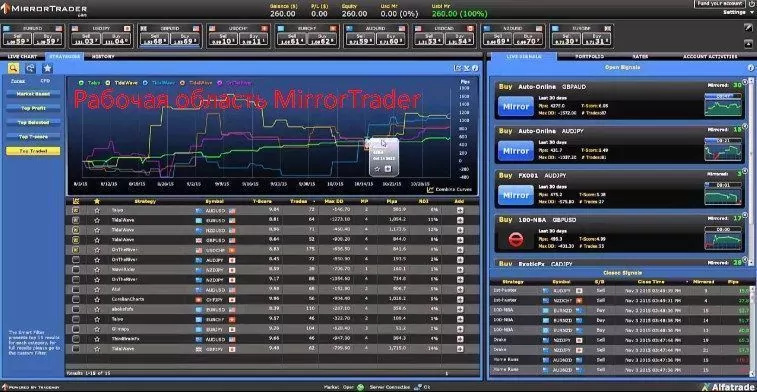Select the Top Profit filter button

click(x=33, y=108)
